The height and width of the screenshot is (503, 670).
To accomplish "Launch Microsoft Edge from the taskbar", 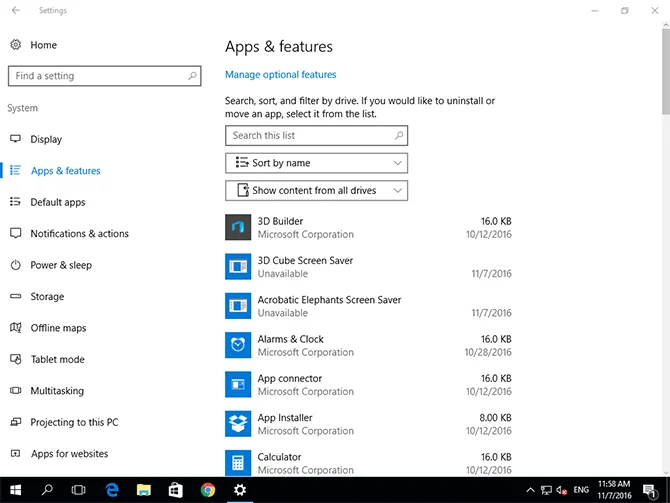I will click(x=112, y=490).
